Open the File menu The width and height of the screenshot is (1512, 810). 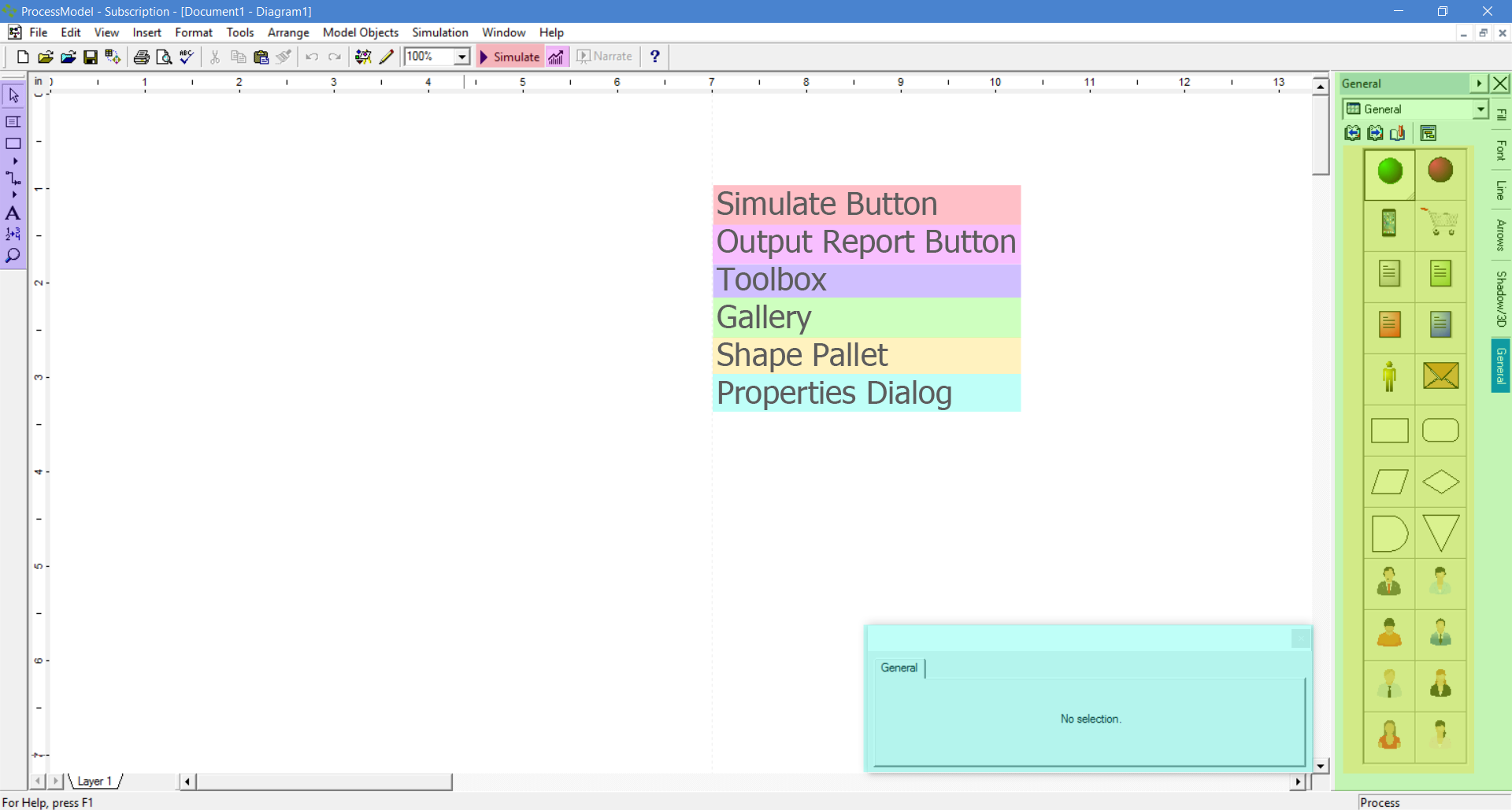point(39,32)
